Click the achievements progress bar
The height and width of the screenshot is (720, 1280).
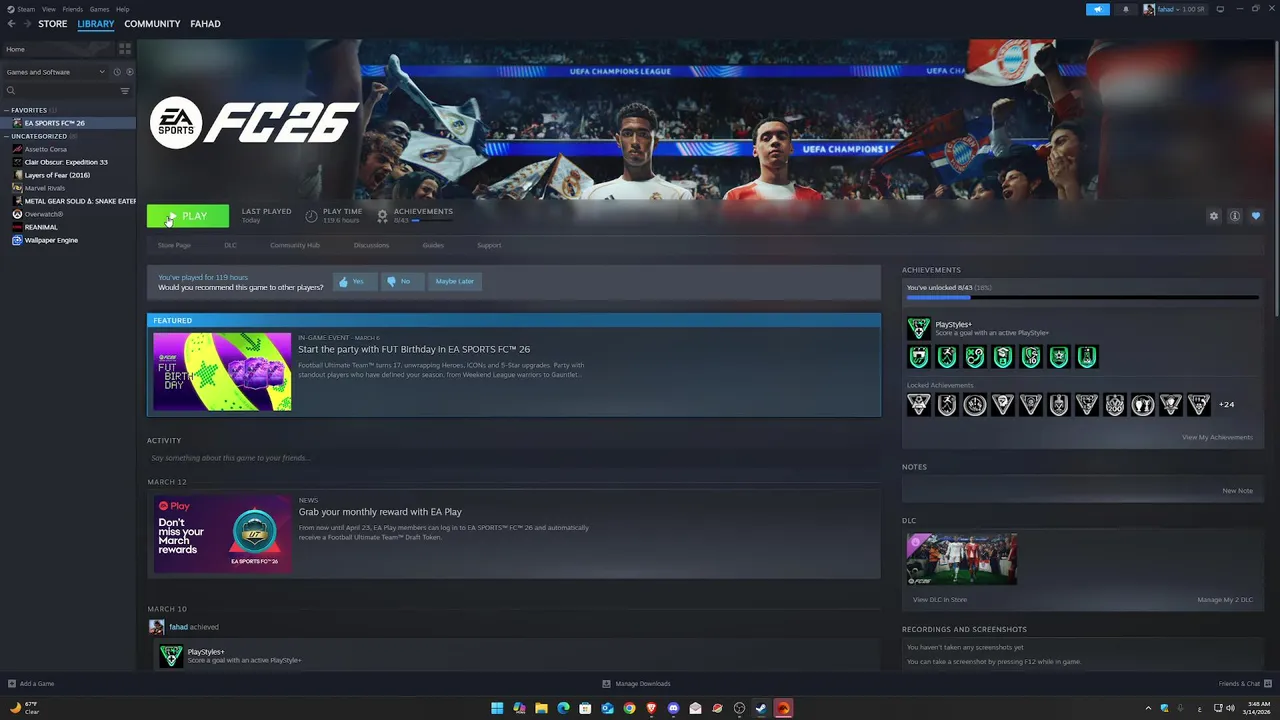(1082, 298)
